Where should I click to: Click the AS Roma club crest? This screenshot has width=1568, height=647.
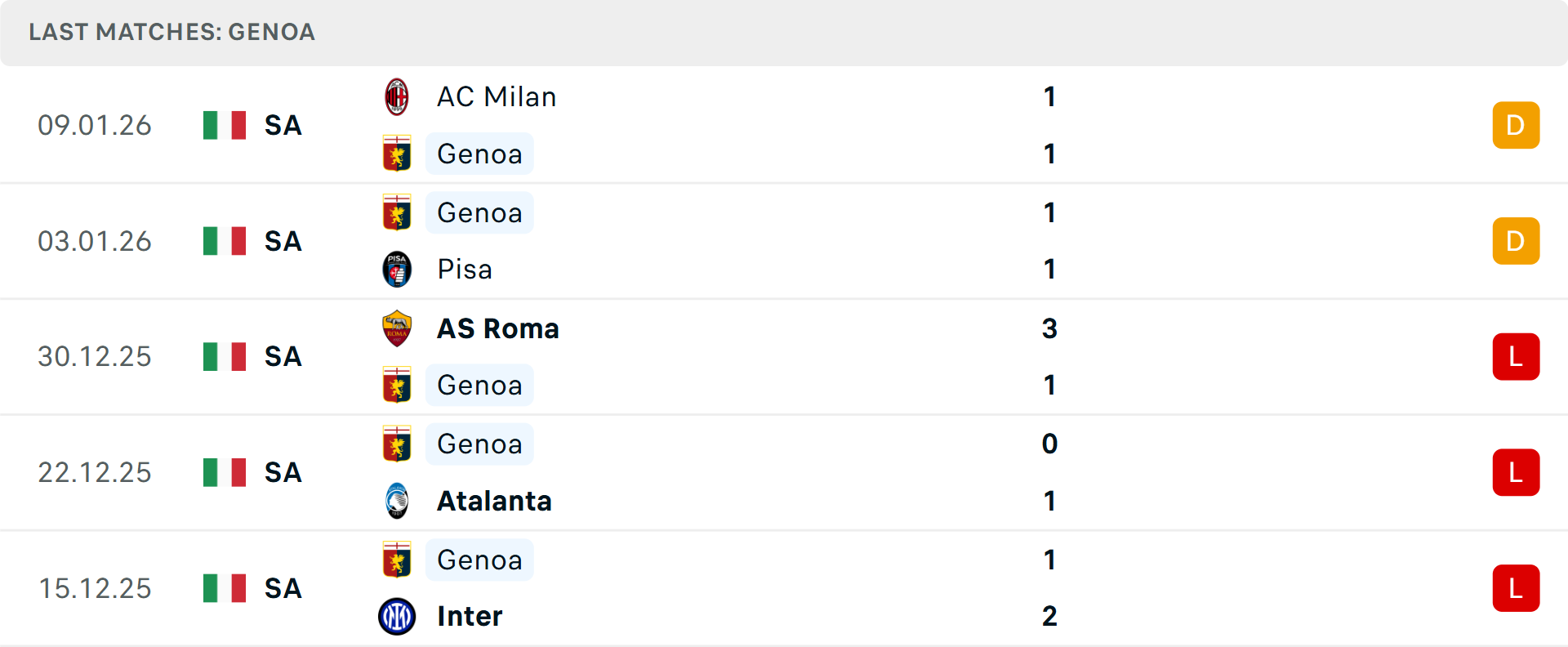point(397,328)
